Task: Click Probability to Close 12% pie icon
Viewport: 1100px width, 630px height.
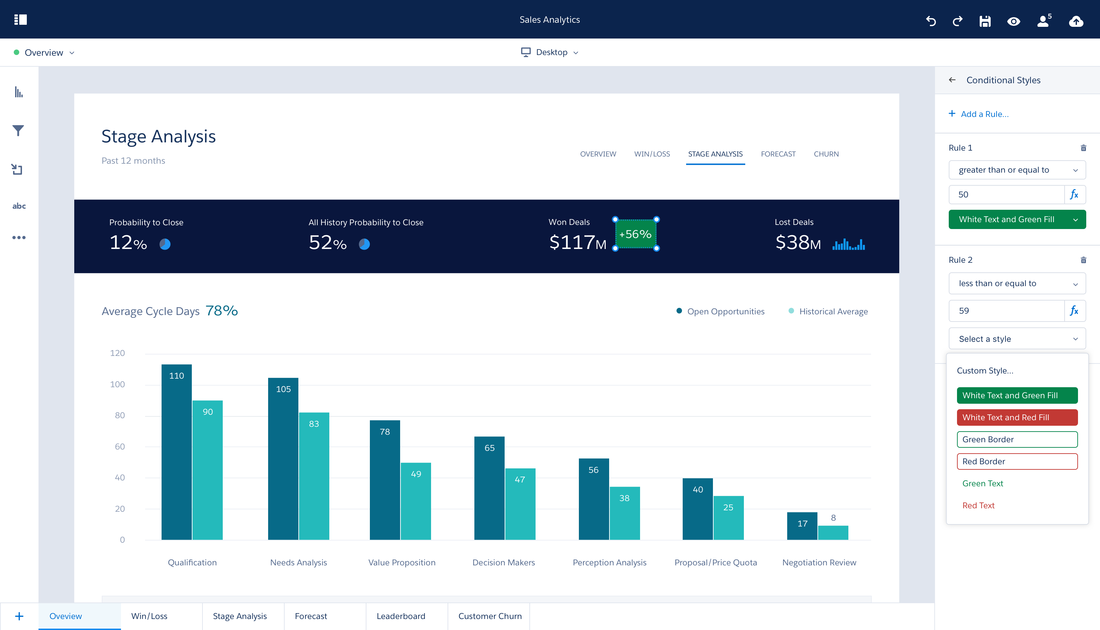Action: [x=165, y=244]
